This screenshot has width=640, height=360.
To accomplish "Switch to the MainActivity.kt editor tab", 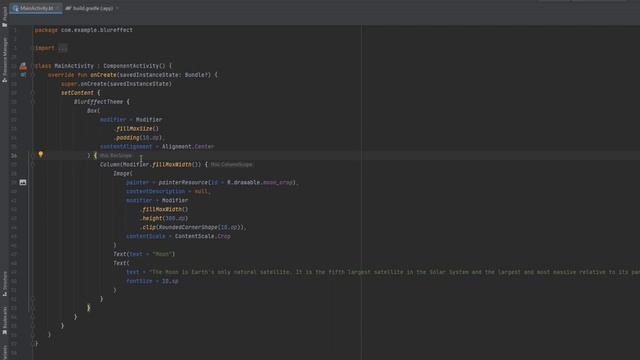I will coord(36,8).
